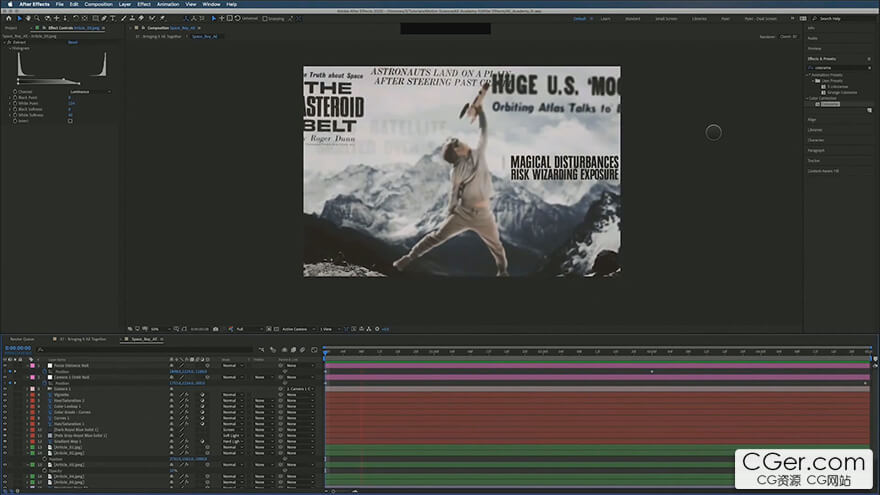Select the Roto Brush tool
This screenshot has height=495, width=880.
pos(152,19)
